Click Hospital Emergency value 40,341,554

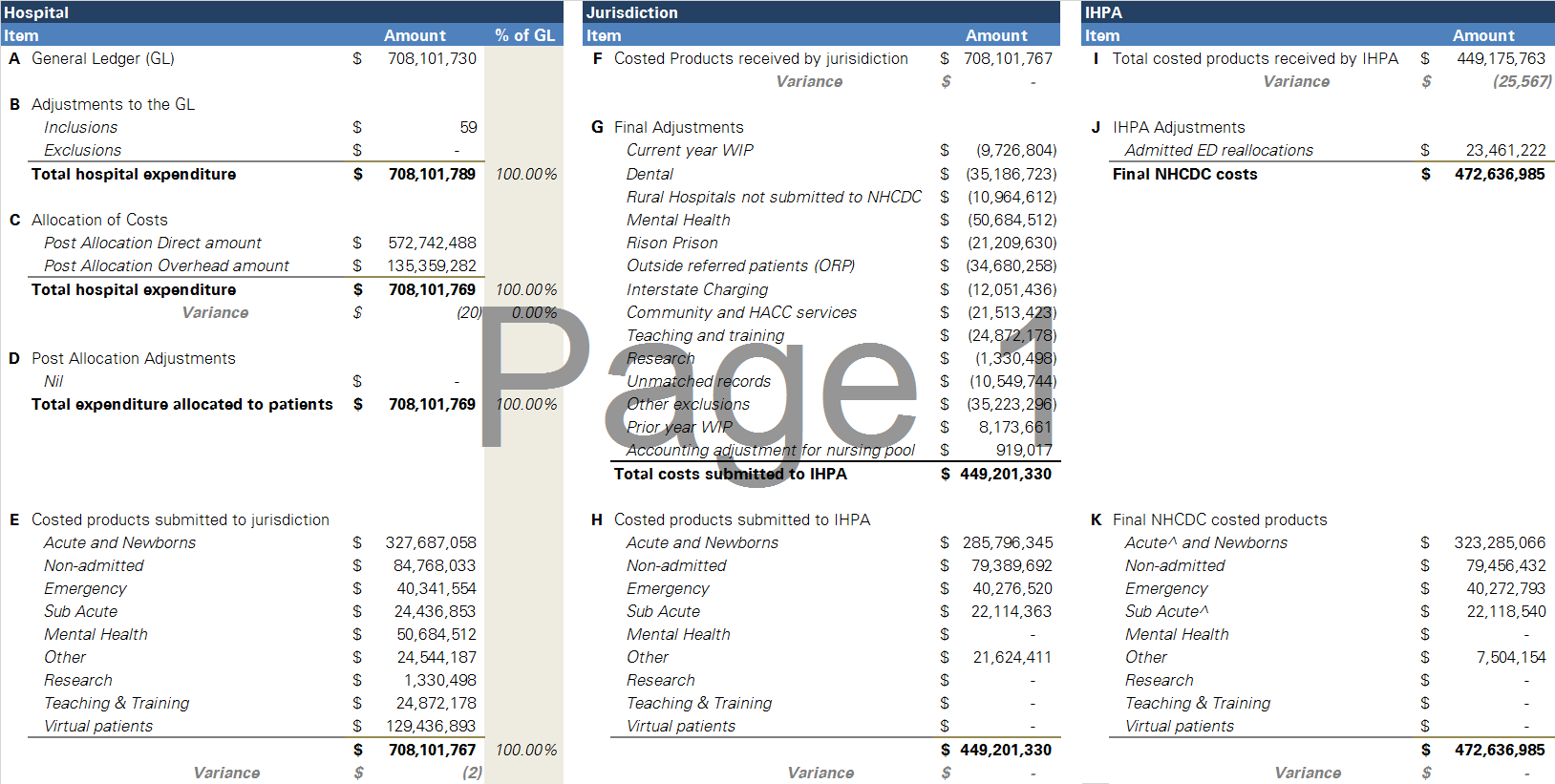[x=437, y=588]
